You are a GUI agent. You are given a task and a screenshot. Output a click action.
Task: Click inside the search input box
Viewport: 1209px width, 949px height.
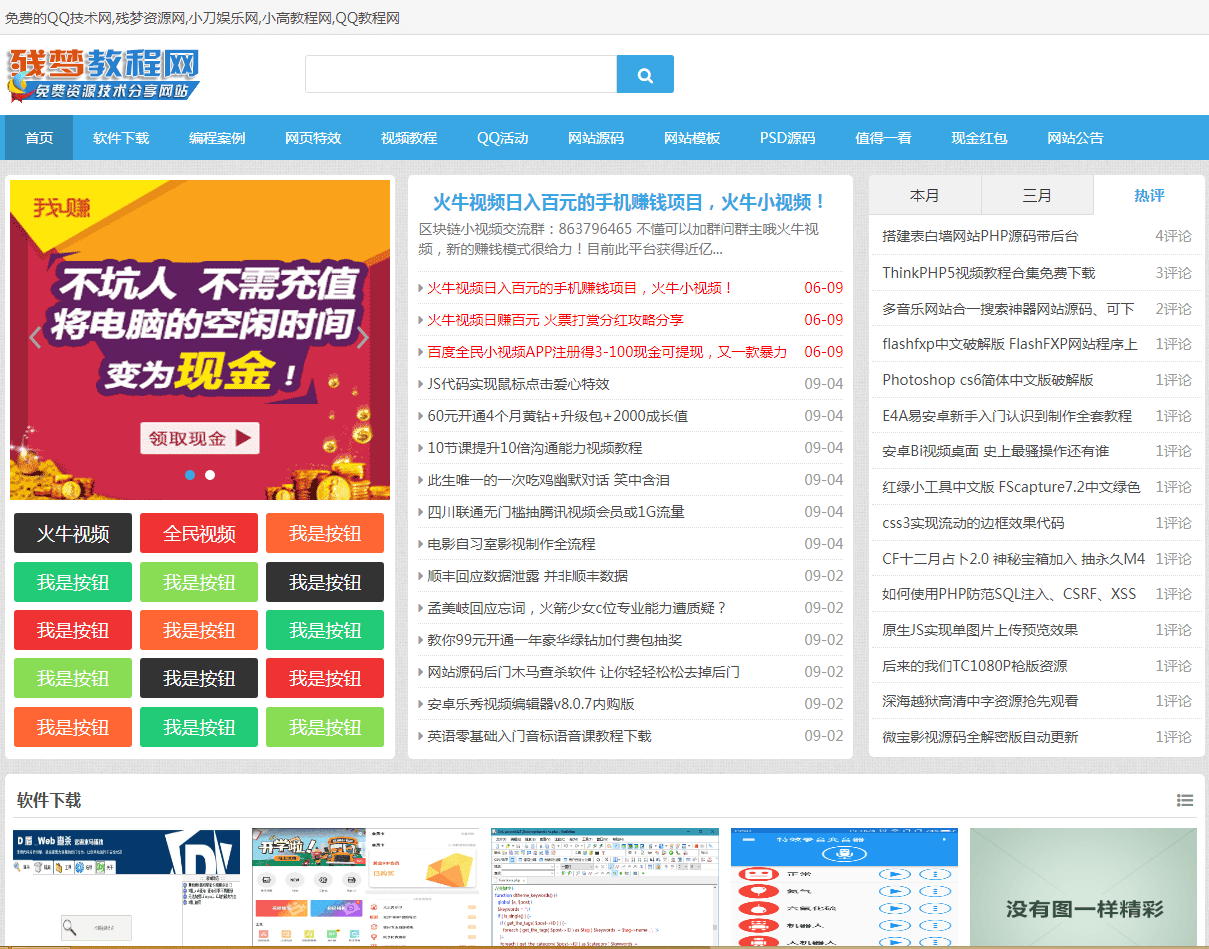[x=460, y=73]
